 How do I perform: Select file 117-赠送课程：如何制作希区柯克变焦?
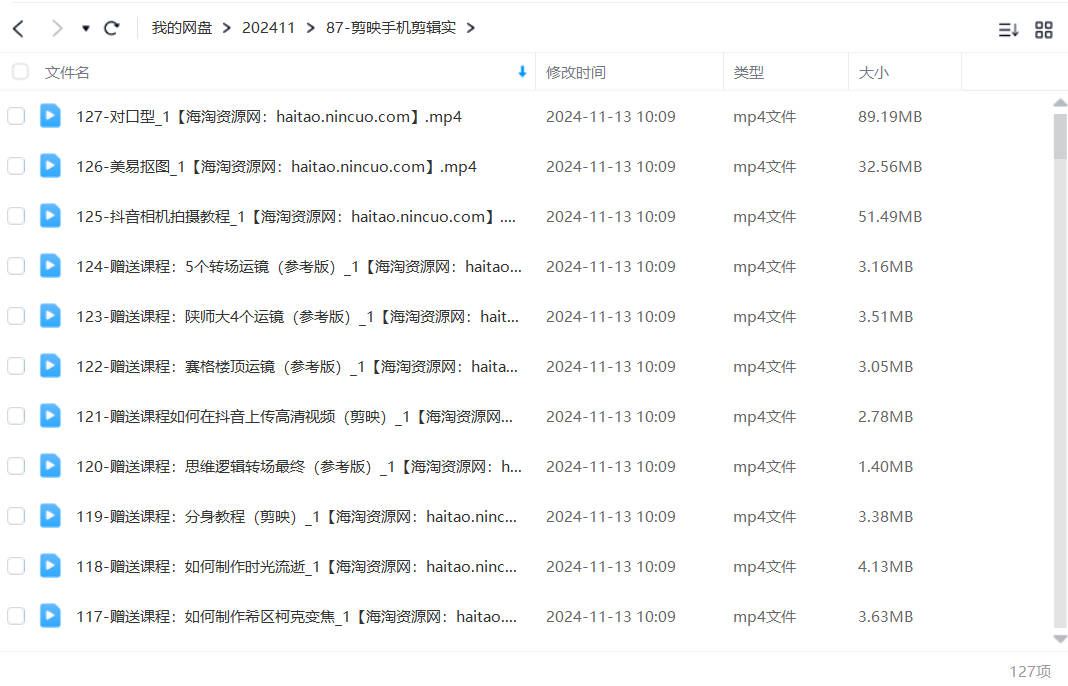click(296, 617)
